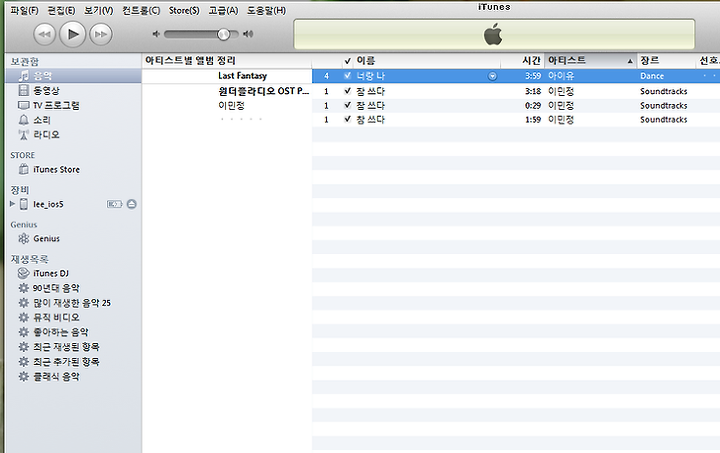
Task: Open the 도움말(H) menu
Action: point(266,10)
